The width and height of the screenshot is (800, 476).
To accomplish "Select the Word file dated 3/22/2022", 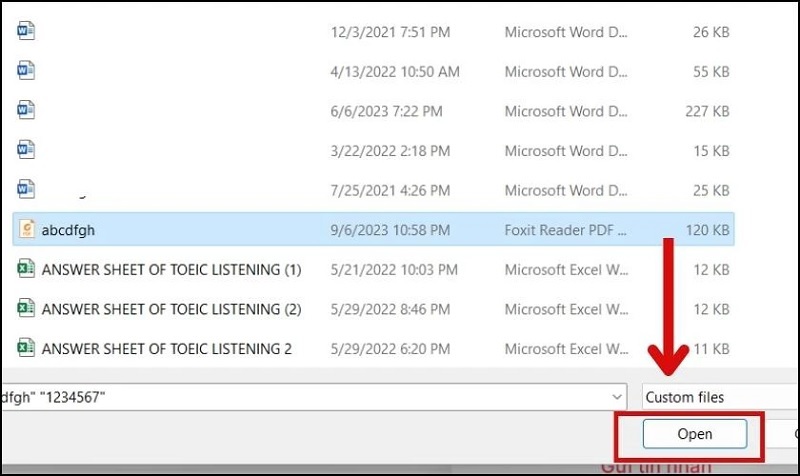I will coord(27,150).
